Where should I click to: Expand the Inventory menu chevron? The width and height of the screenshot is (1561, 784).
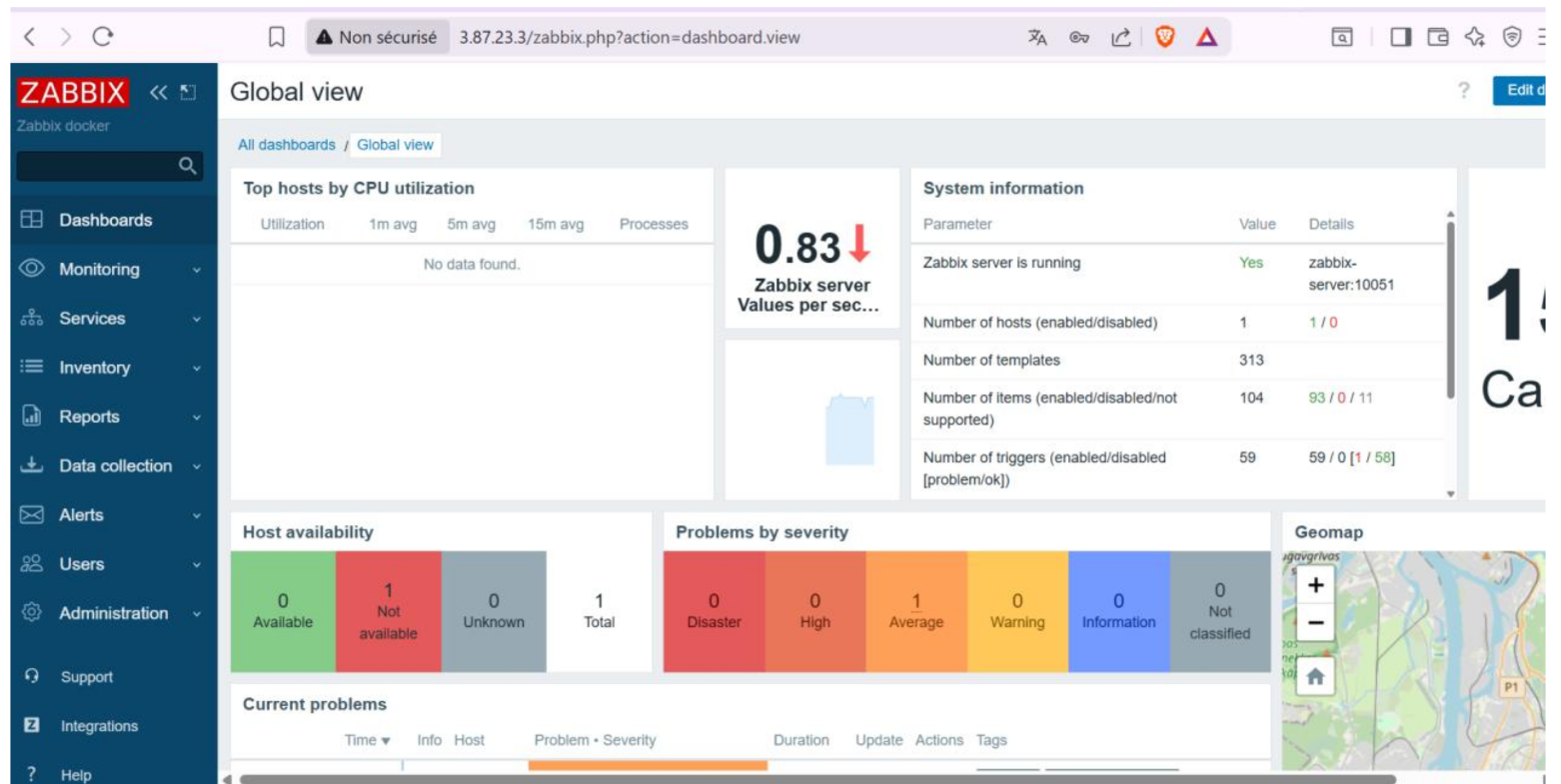[197, 368]
